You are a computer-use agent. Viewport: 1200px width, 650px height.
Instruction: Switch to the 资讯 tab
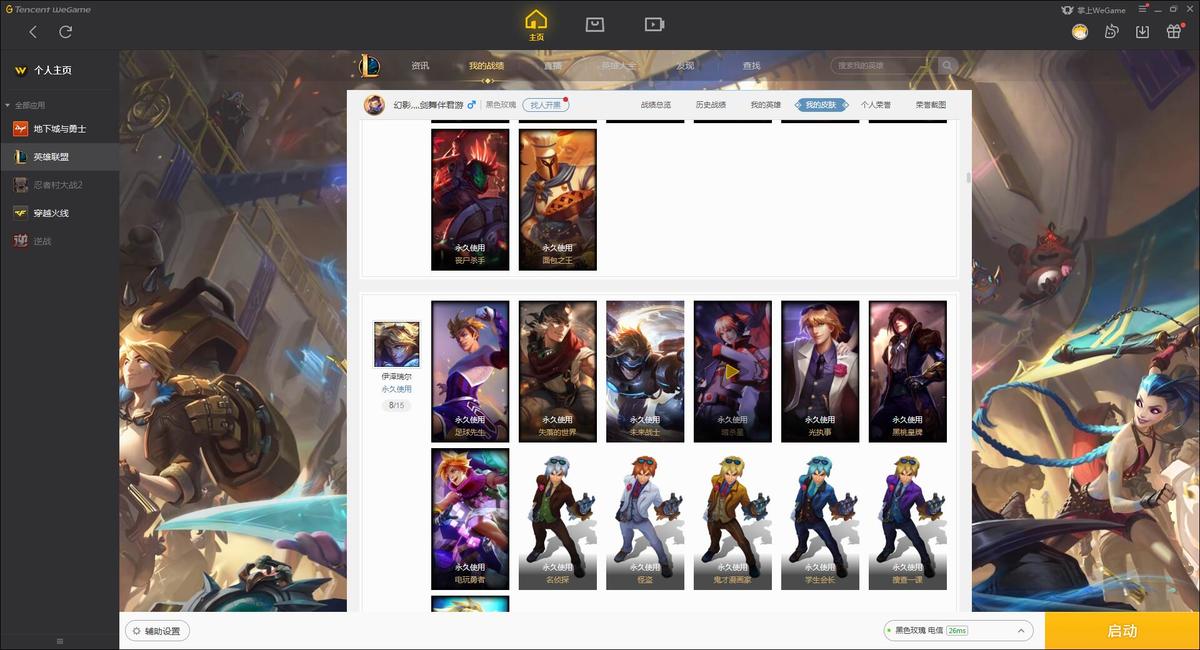pos(420,66)
